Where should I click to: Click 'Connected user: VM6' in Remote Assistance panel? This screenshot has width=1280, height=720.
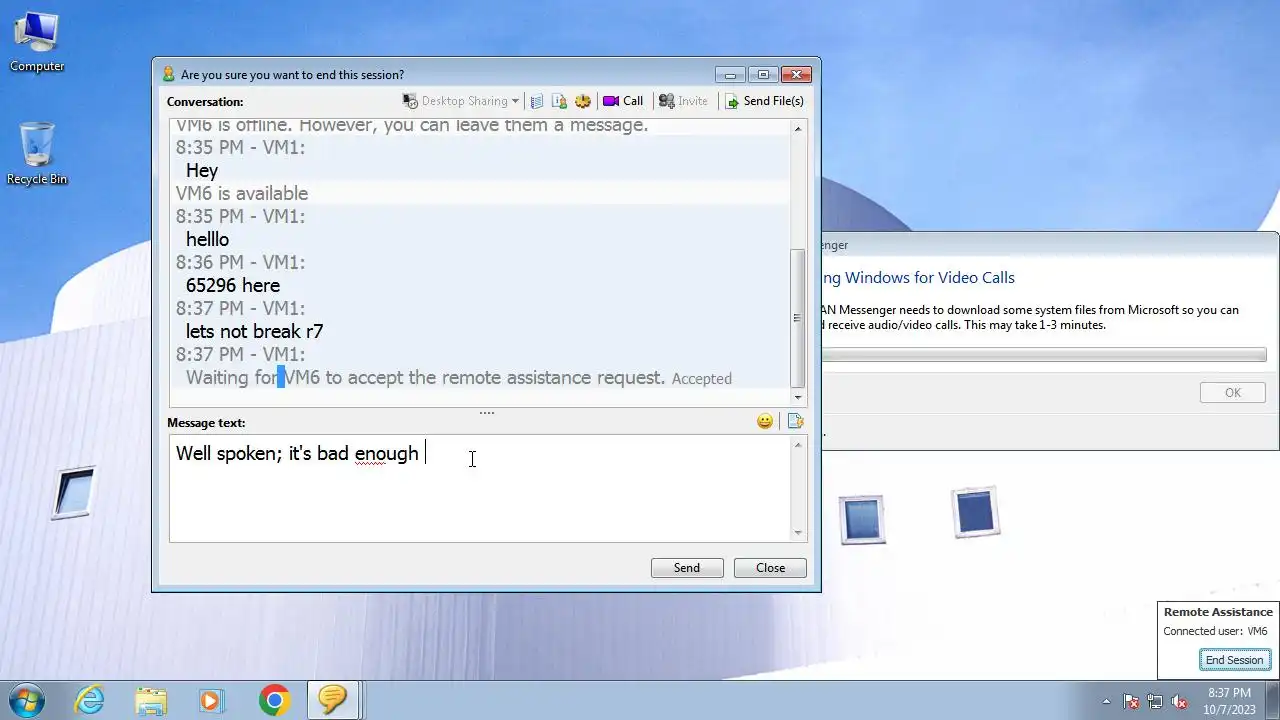pyautogui.click(x=1215, y=631)
